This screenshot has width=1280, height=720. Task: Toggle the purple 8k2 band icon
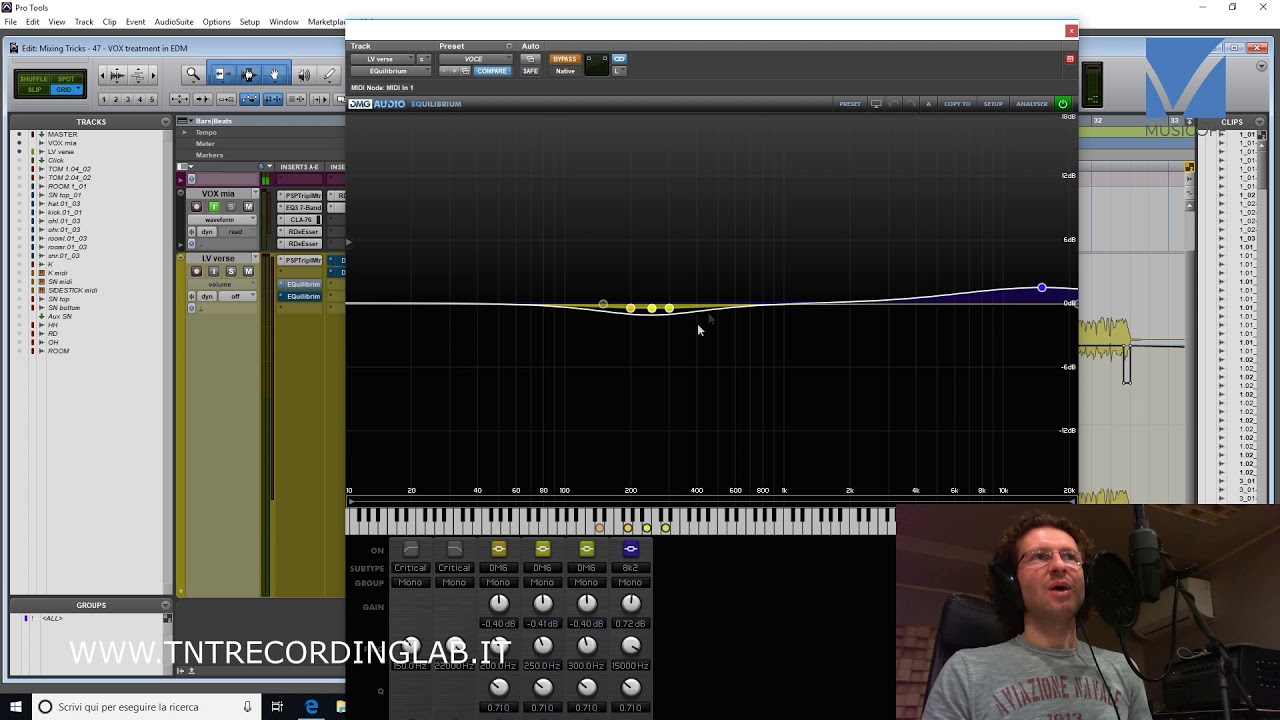pos(630,549)
